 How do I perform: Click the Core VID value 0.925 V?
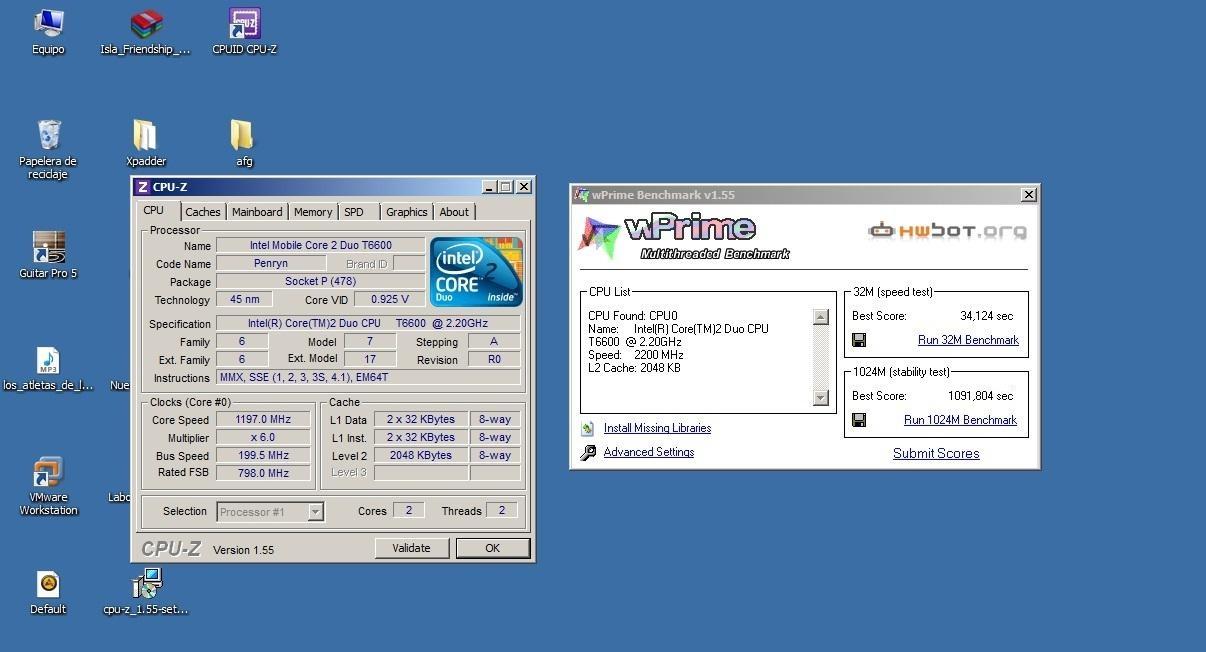(x=389, y=300)
